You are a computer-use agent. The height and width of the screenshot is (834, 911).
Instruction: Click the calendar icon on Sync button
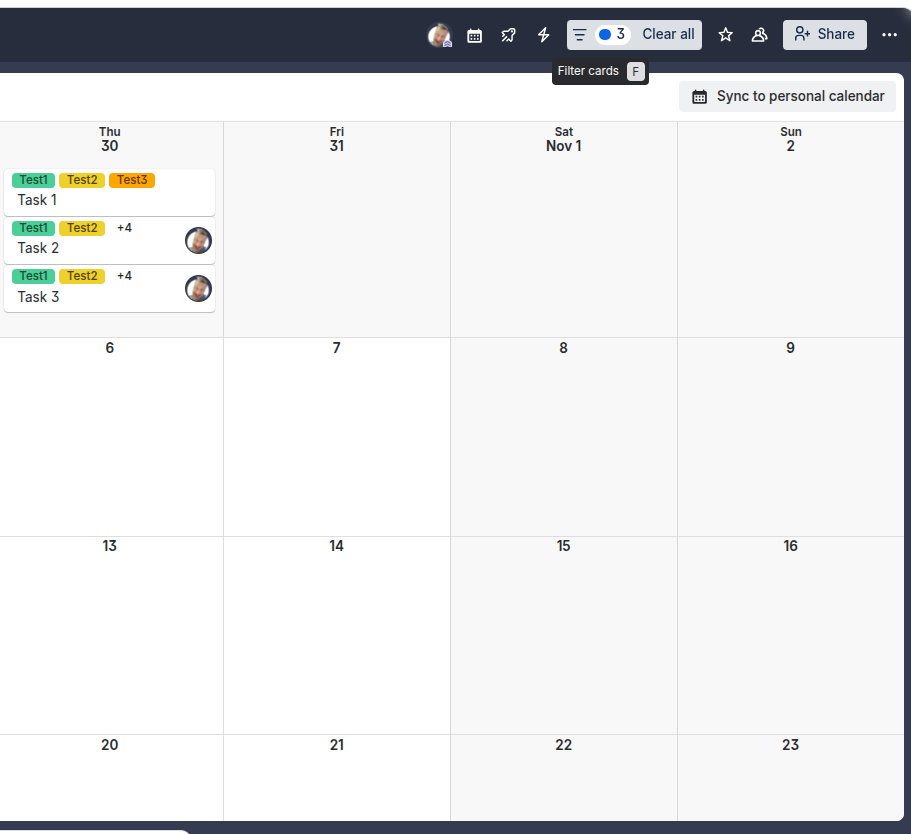tap(700, 96)
